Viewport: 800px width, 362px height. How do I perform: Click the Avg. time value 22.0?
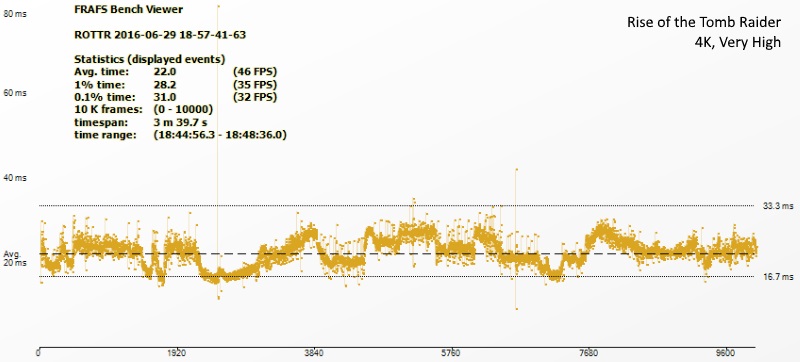164,71
